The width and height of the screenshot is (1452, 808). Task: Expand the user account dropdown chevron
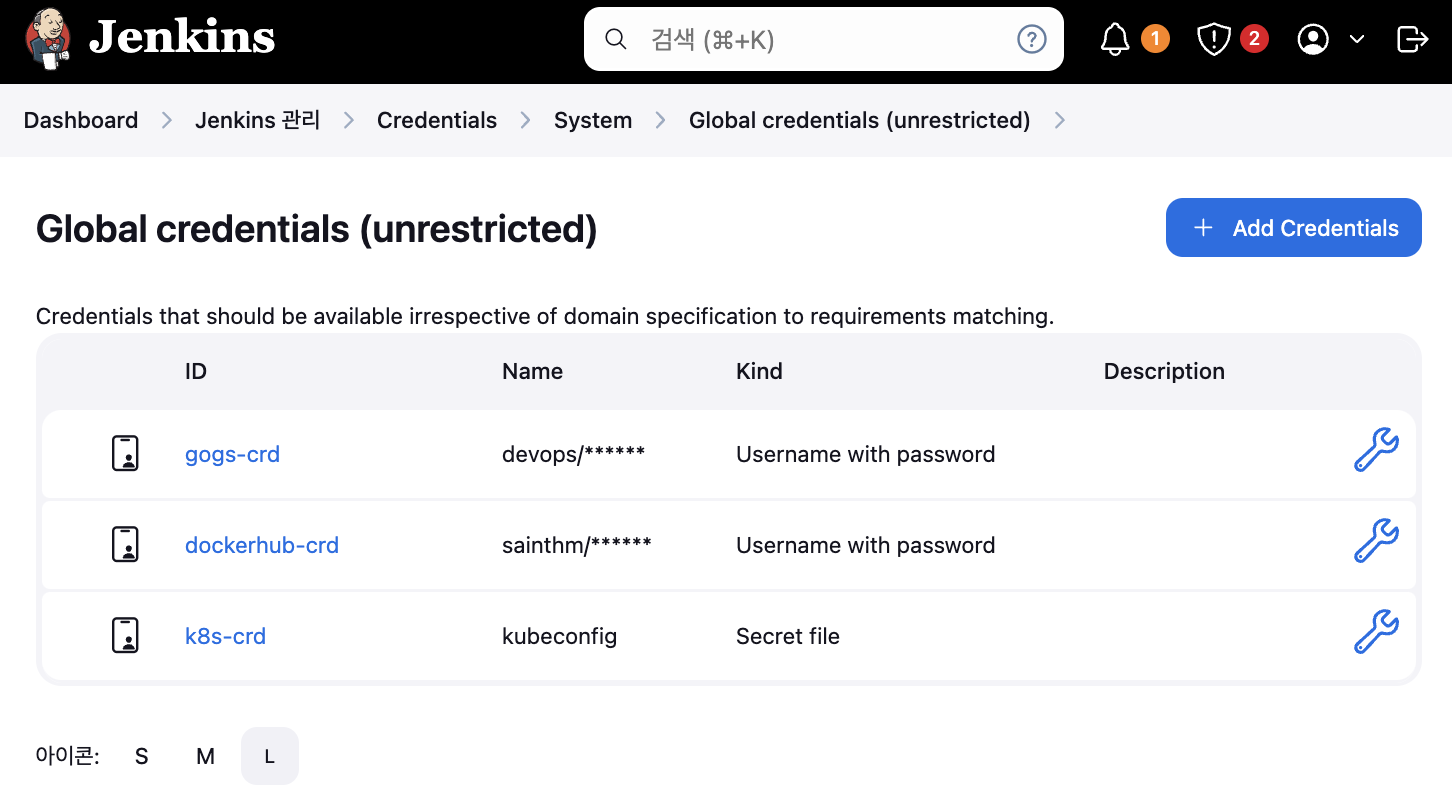pos(1357,39)
